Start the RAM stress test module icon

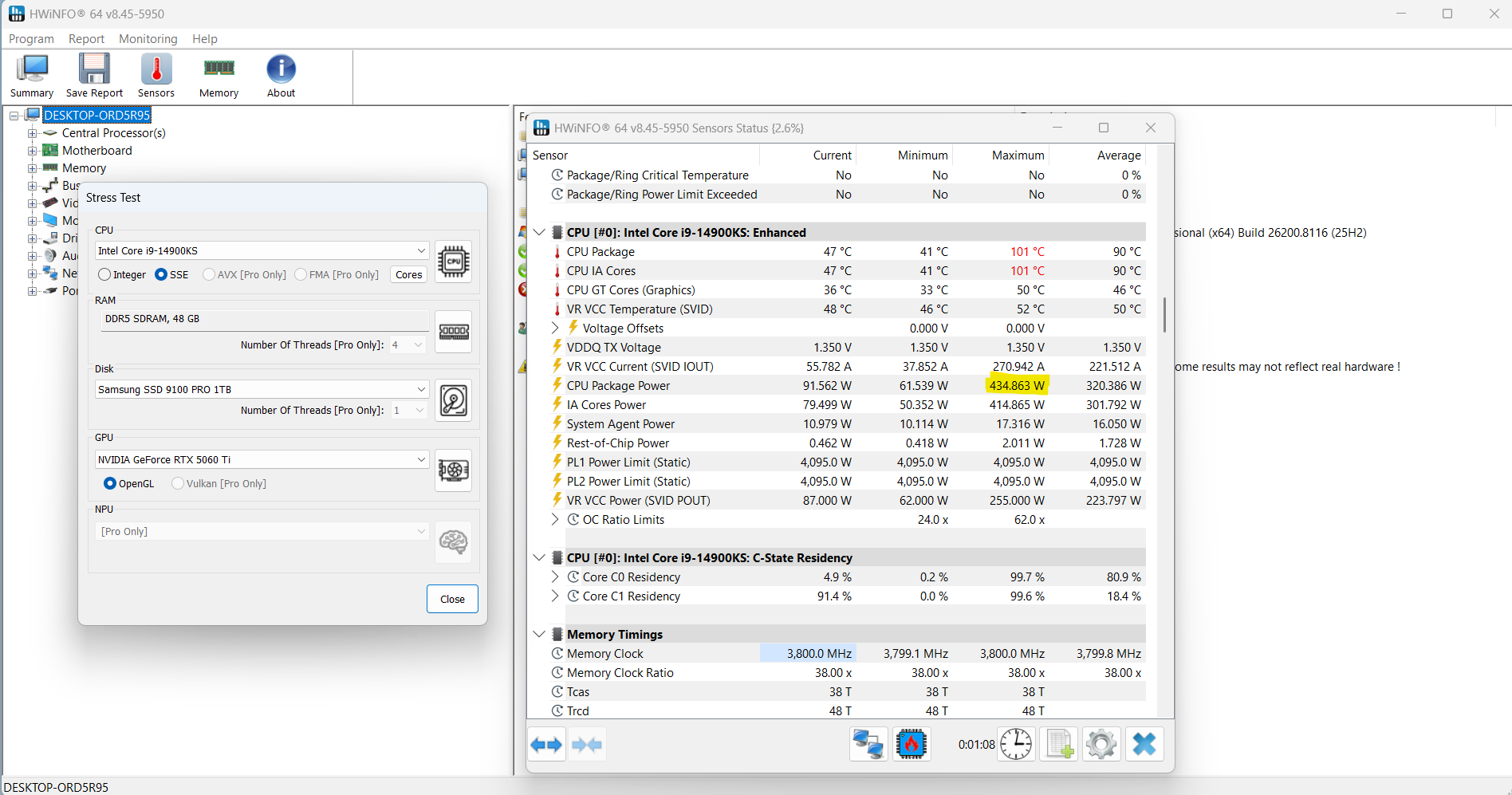pos(454,332)
